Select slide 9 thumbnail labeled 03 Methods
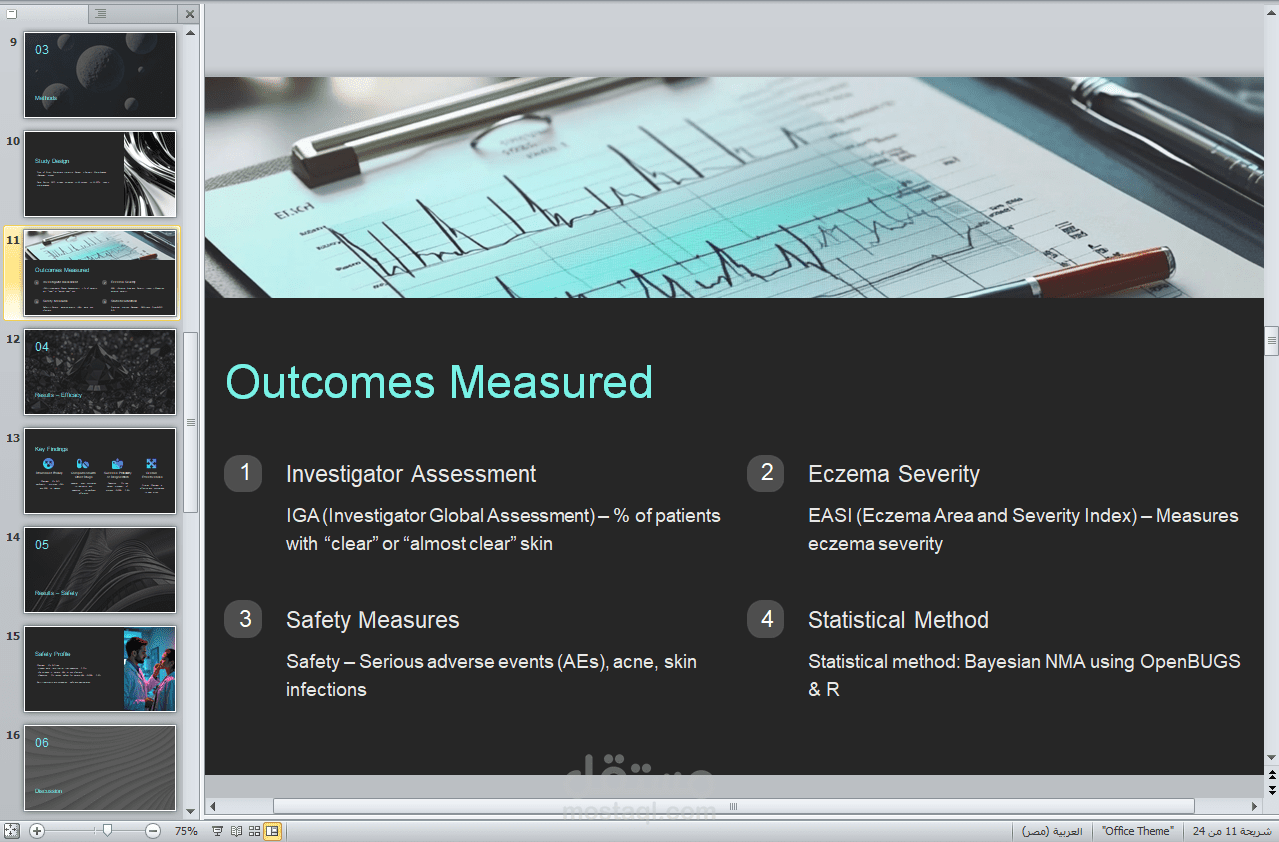This screenshot has width=1279, height=842. click(x=100, y=75)
